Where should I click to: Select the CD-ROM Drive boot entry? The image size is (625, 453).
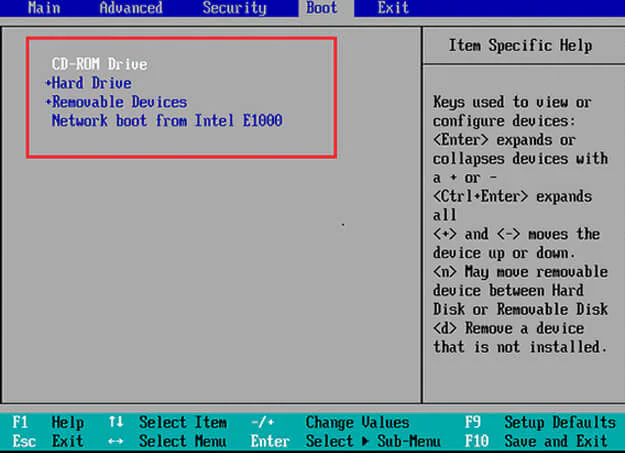99,64
